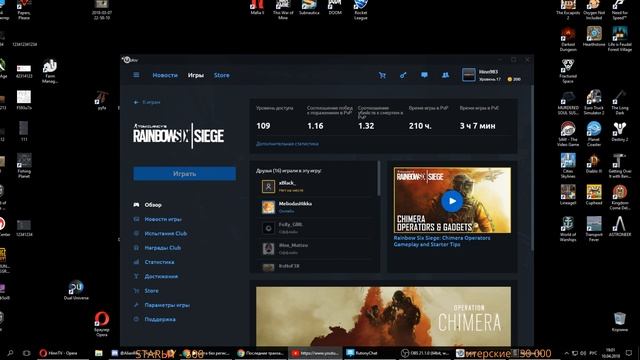Open the Recycle Bin icon

620,322
